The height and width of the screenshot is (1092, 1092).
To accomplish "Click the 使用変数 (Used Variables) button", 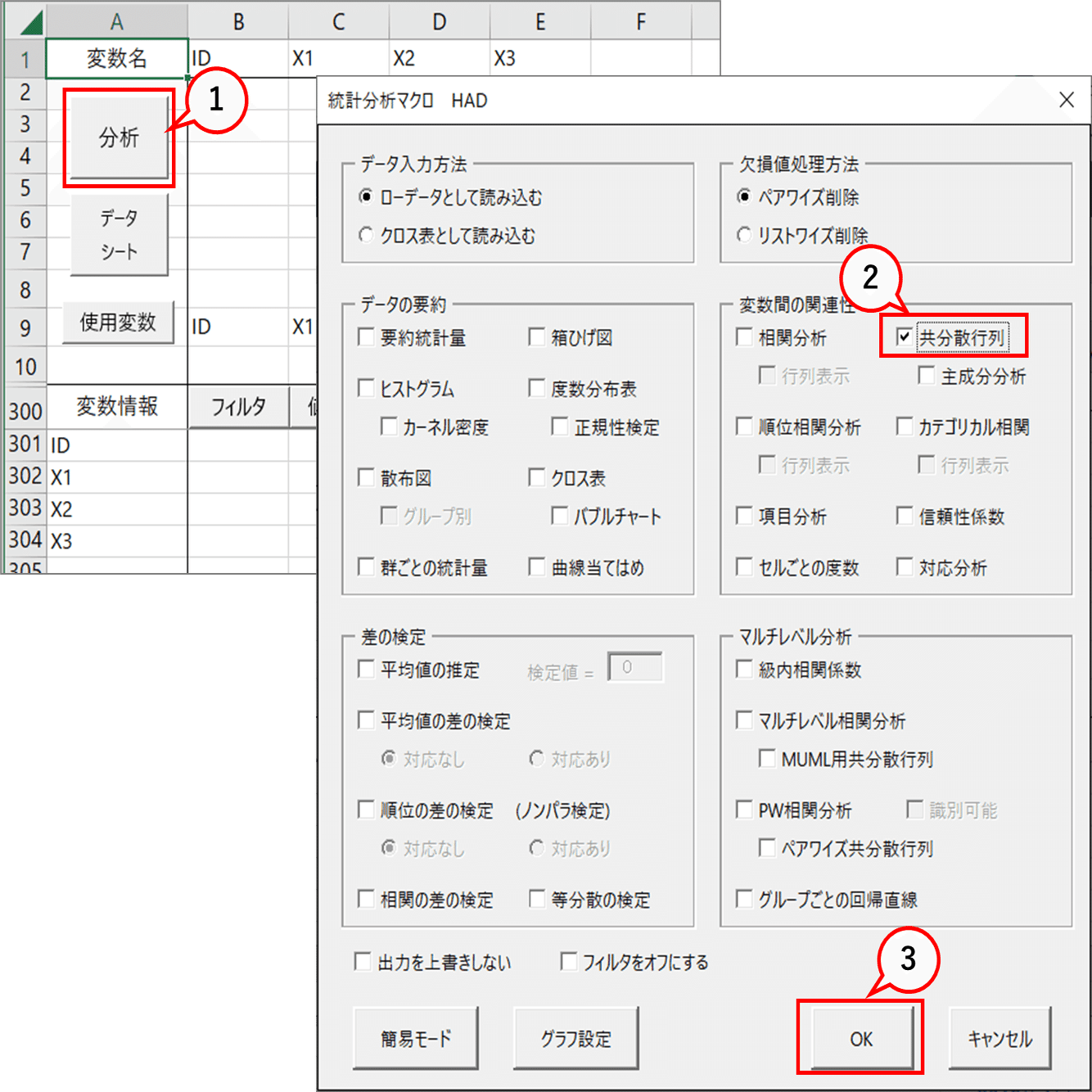I will [118, 323].
